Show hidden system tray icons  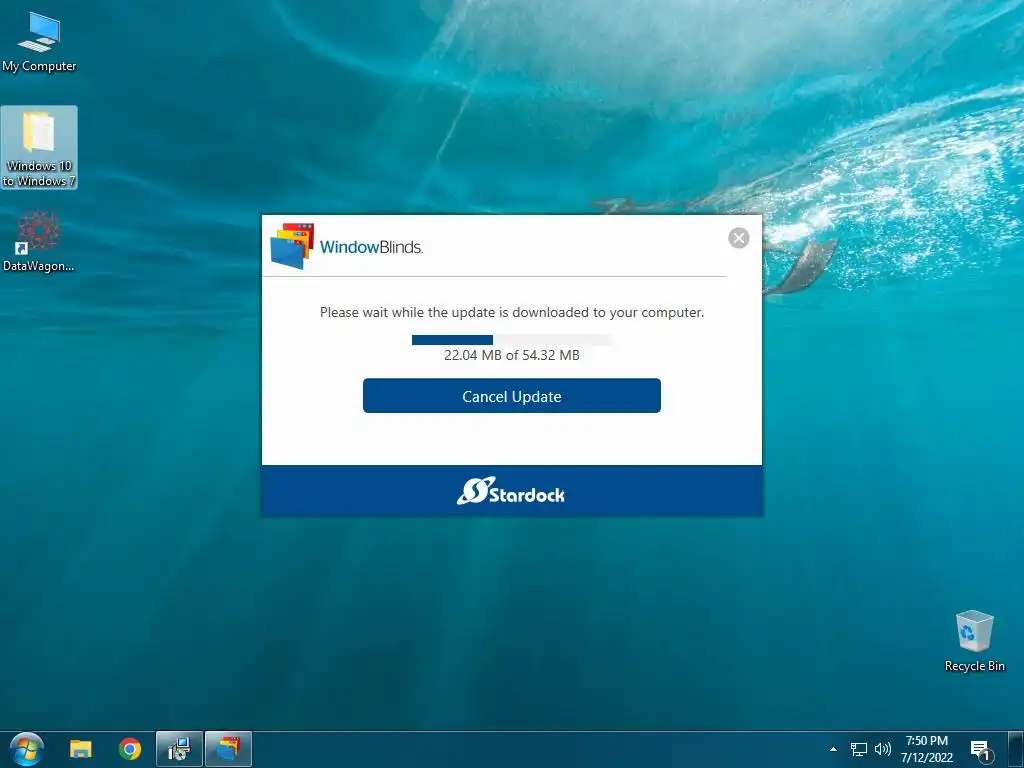point(833,749)
